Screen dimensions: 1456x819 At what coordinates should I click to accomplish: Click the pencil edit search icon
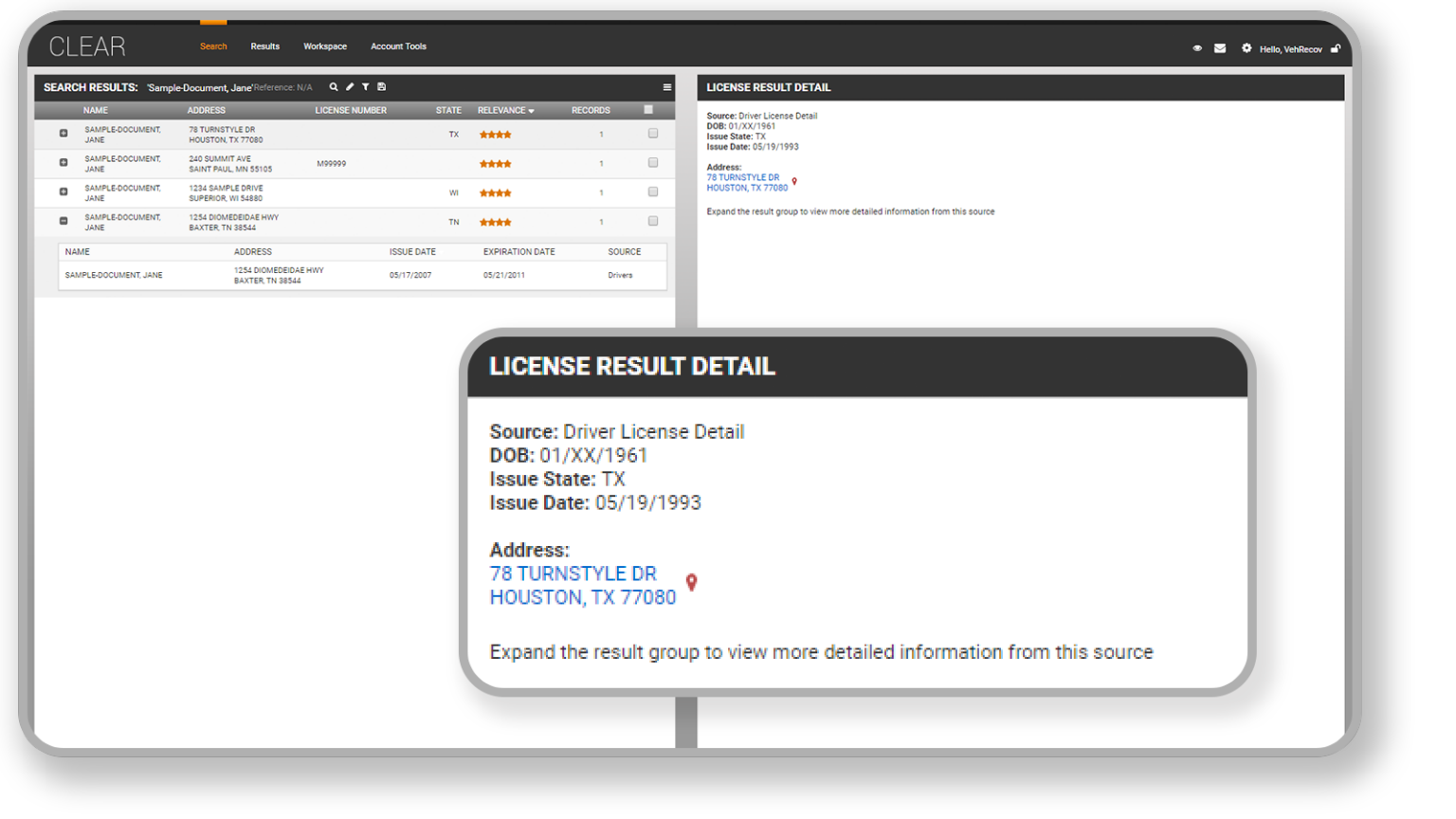tap(350, 87)
